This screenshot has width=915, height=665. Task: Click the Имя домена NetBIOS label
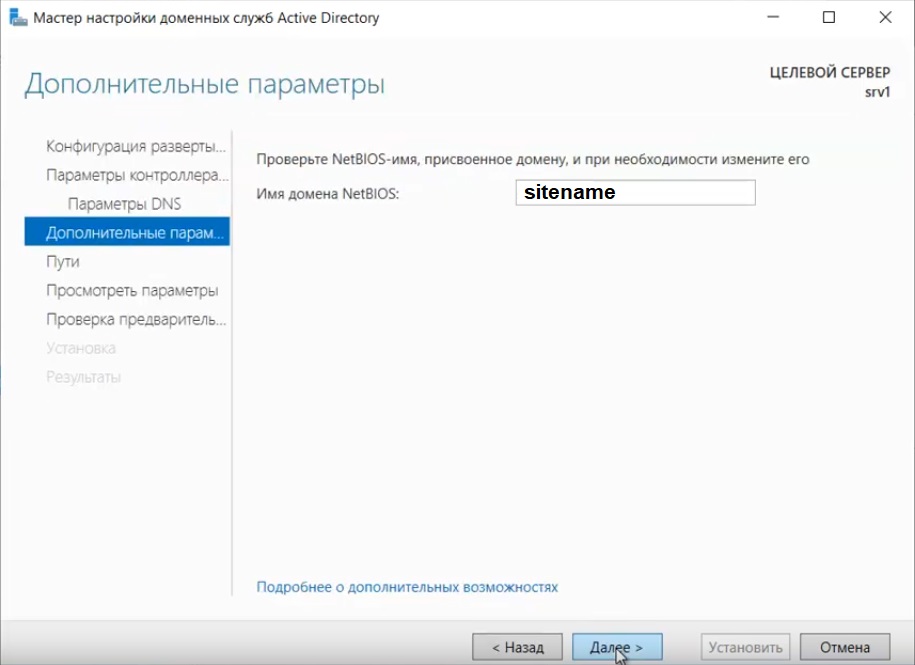(x=327, y=194)
